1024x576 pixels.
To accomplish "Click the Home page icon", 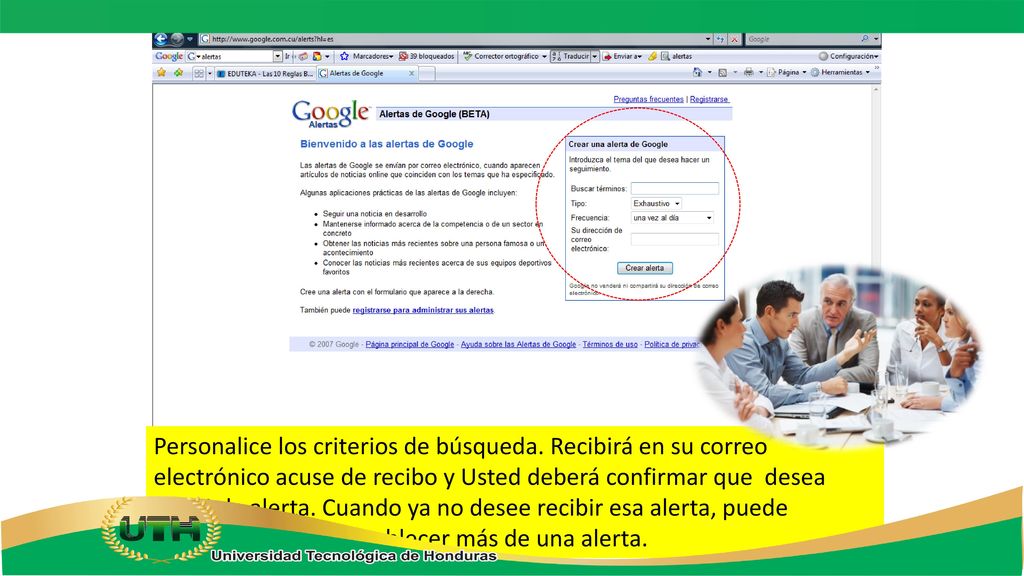I will click(x=697, y=72).
